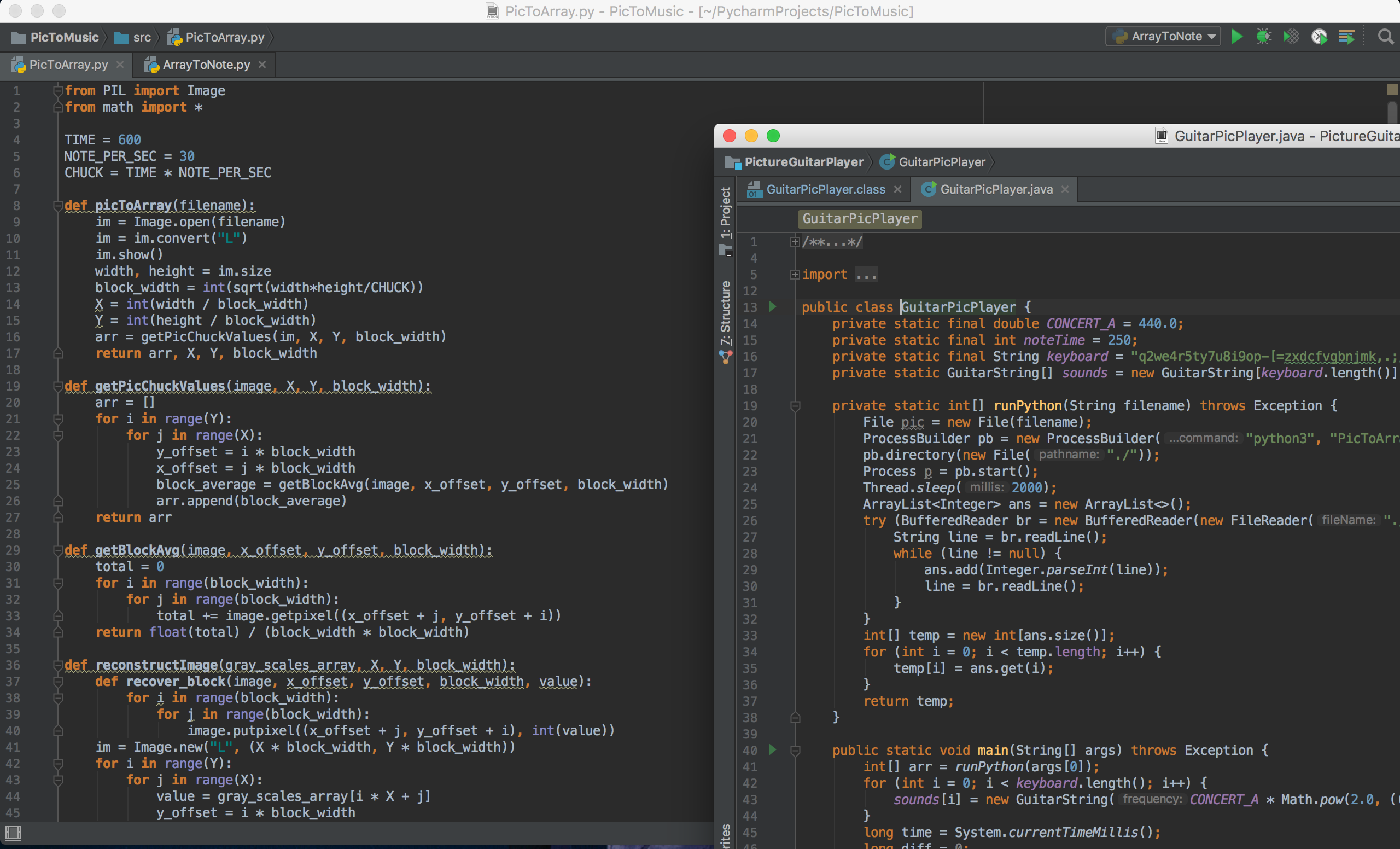Open Search Everywhere magnifier
Screen dimensions: 1400x849
pyautogui.click(x=1385, y=37)
